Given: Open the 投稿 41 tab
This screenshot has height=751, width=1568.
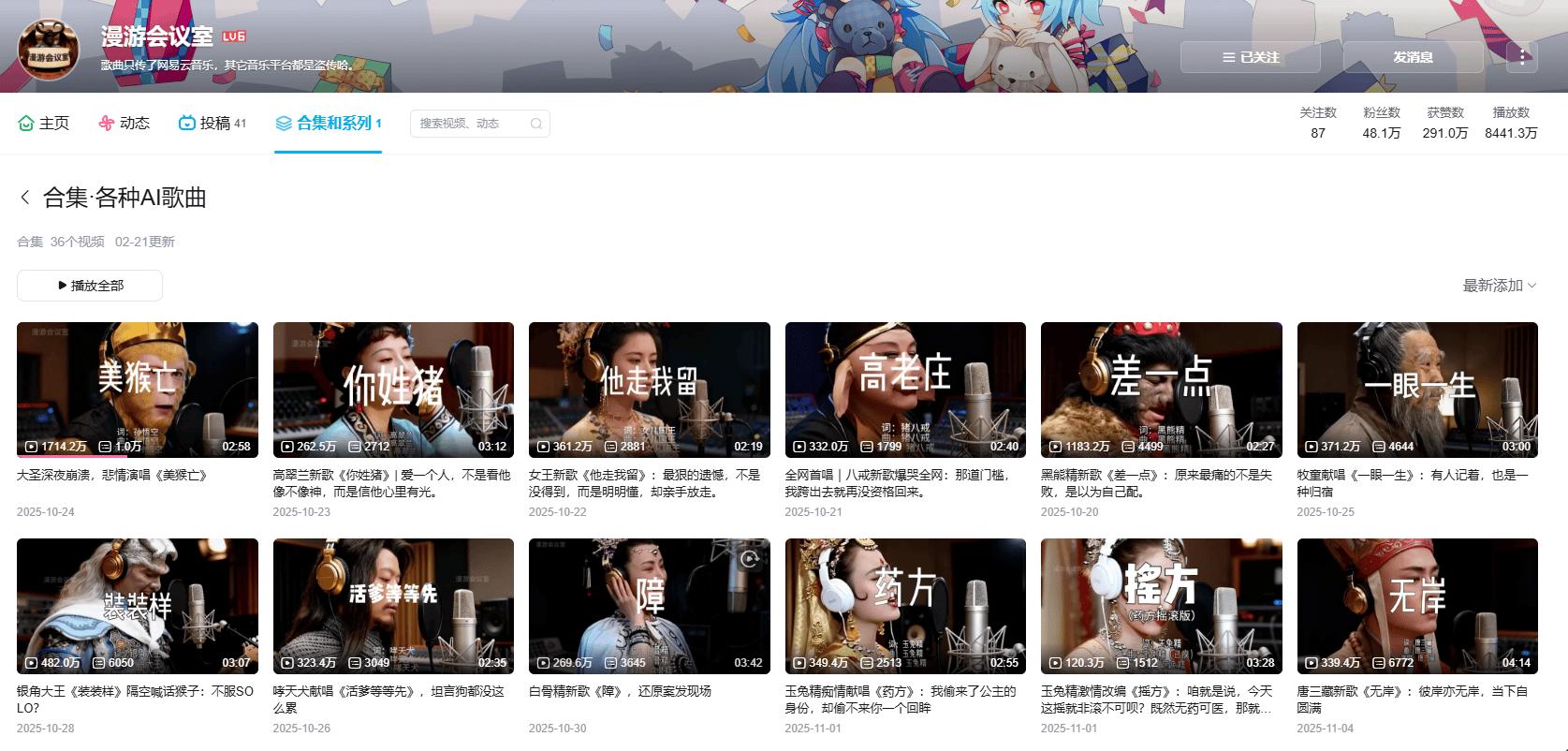Looking at the screenshot, I should (212, 124).
